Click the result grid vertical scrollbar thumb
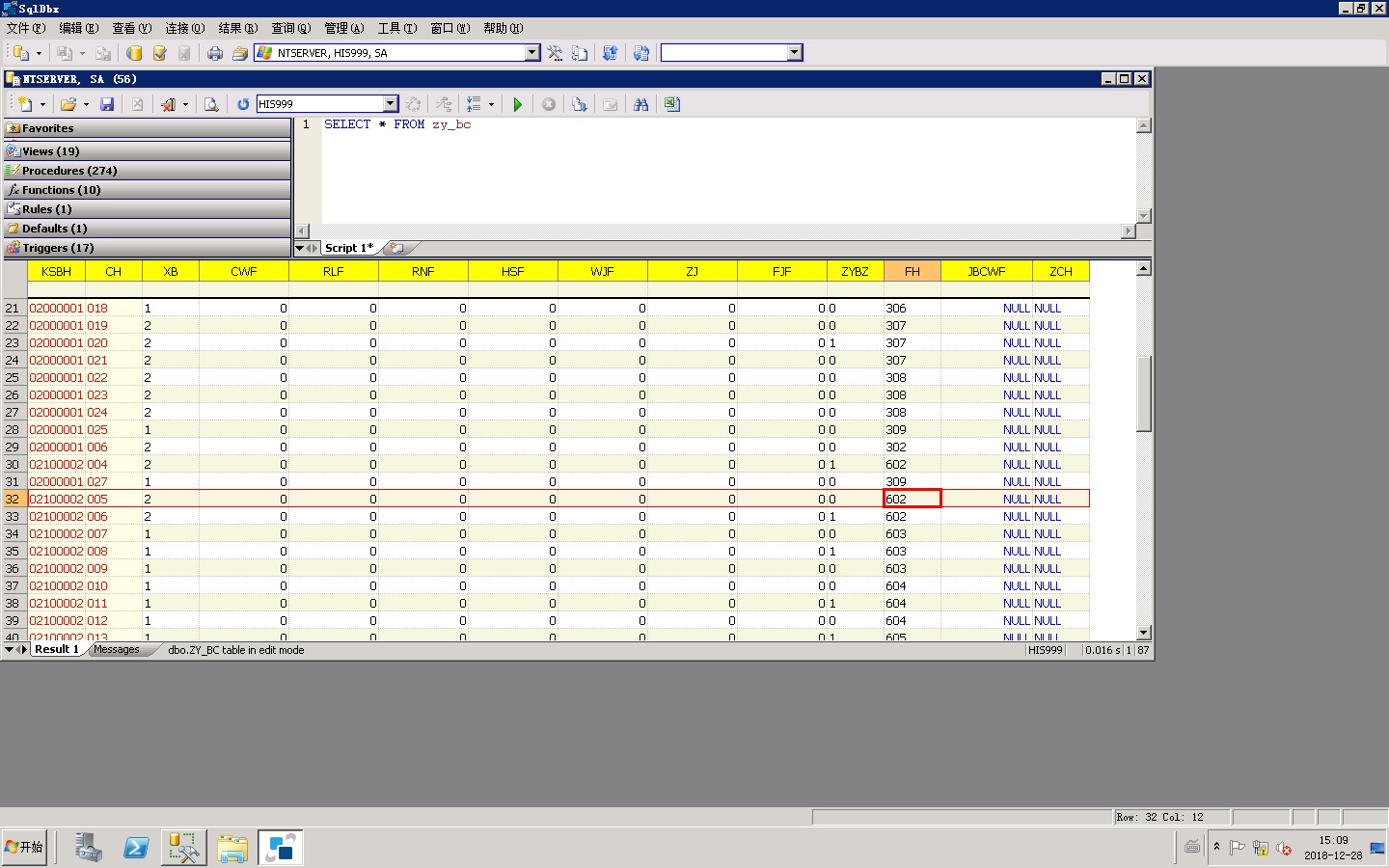1389x868 pixels. click(1144, 393)
